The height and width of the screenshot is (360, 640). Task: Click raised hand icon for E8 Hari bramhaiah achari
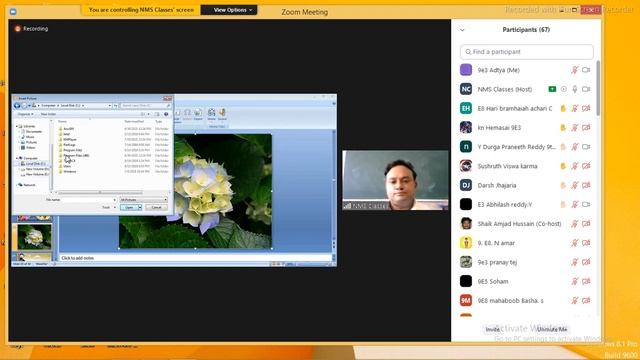[563, 109]
